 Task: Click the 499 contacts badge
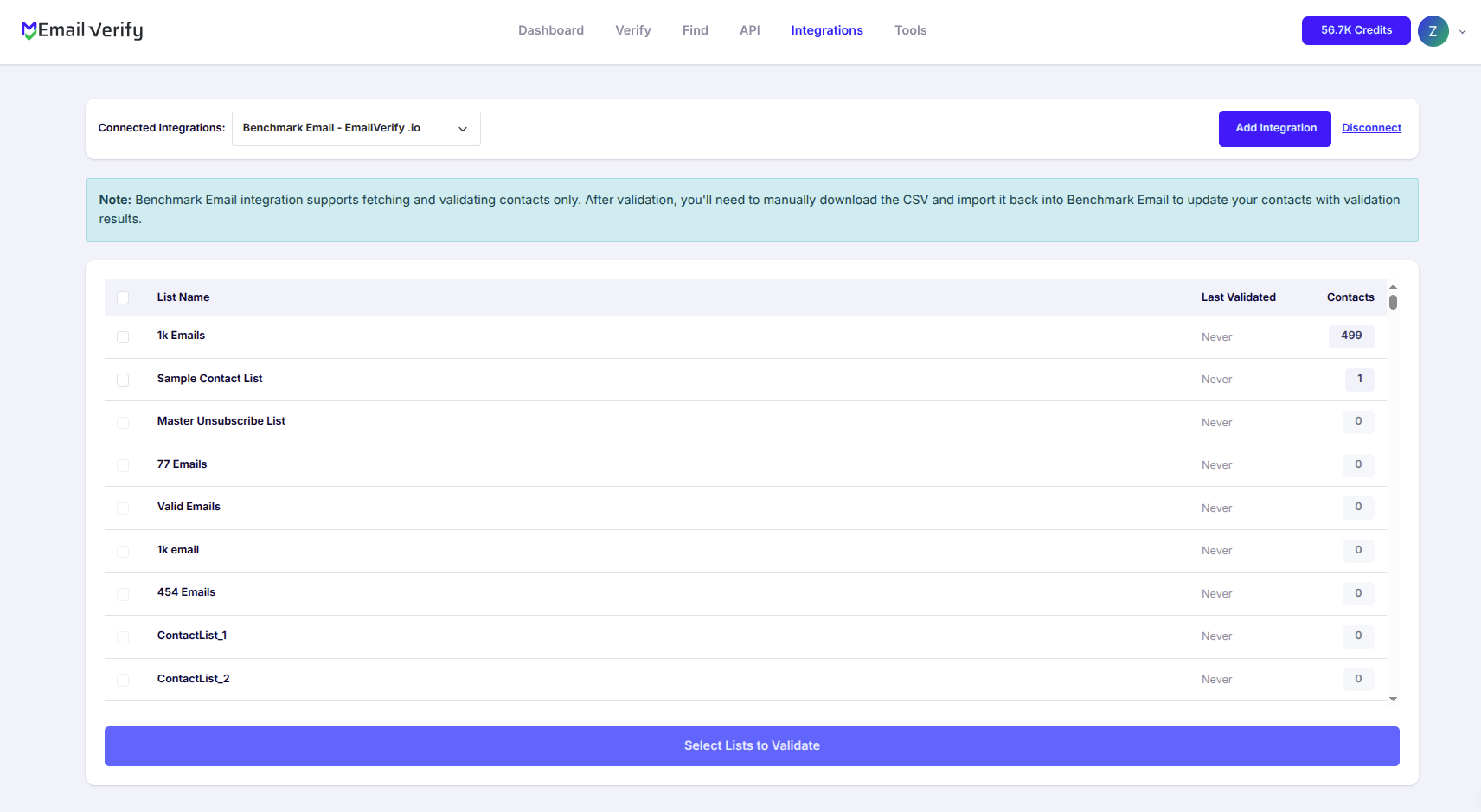click(1351, 336)
